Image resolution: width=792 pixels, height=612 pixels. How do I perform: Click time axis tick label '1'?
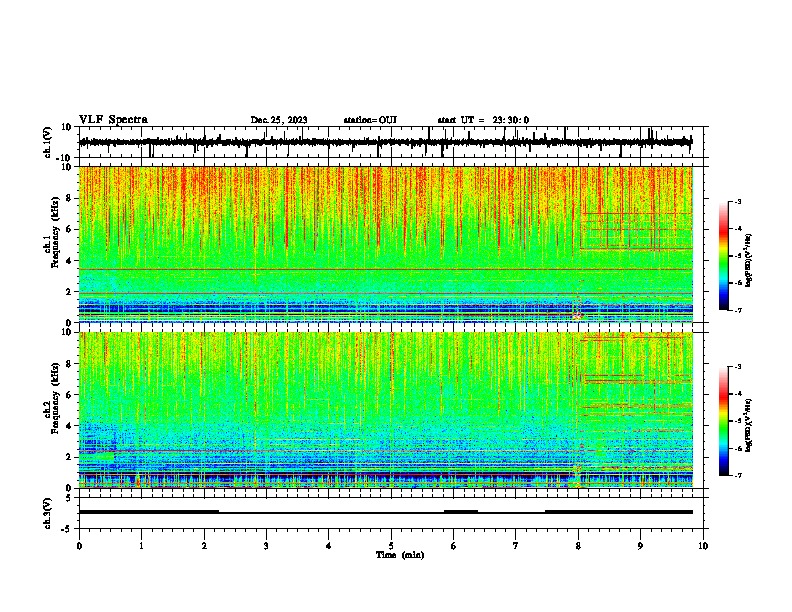141,546
